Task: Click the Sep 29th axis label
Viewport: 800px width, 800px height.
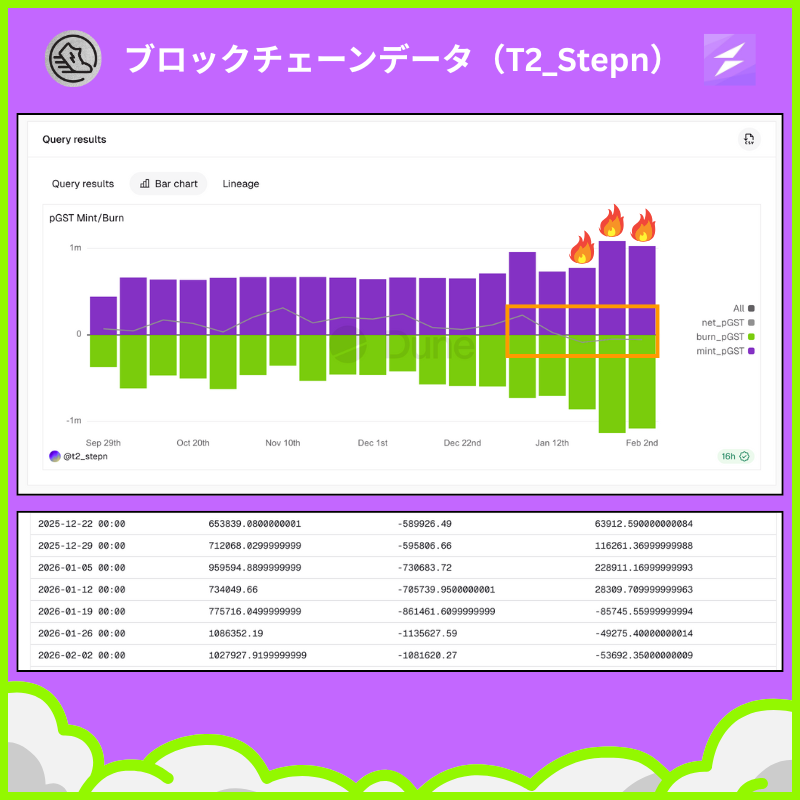Action: point(103,443)
